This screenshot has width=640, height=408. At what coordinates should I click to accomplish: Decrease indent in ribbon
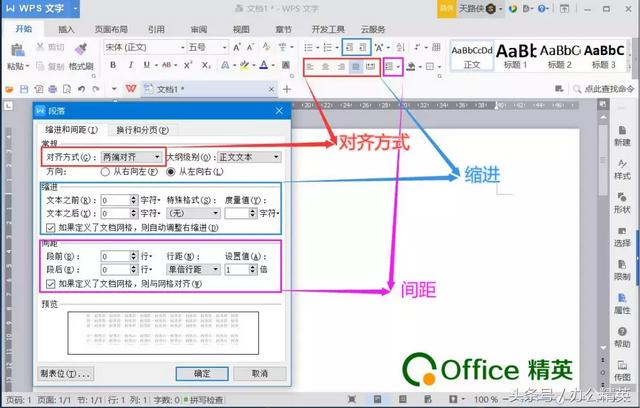(x=349, y=47)
